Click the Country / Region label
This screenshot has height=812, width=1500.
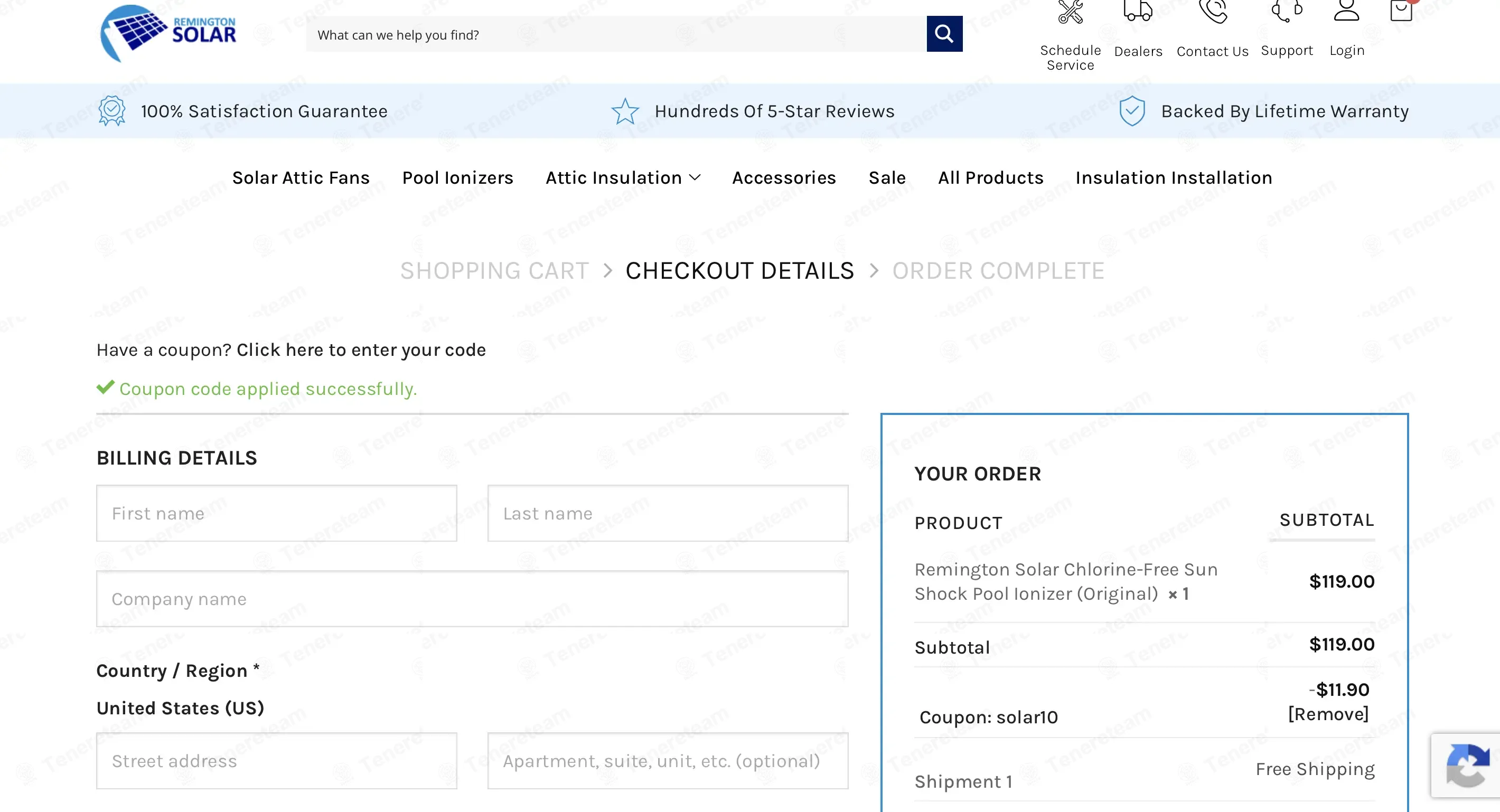178,671
